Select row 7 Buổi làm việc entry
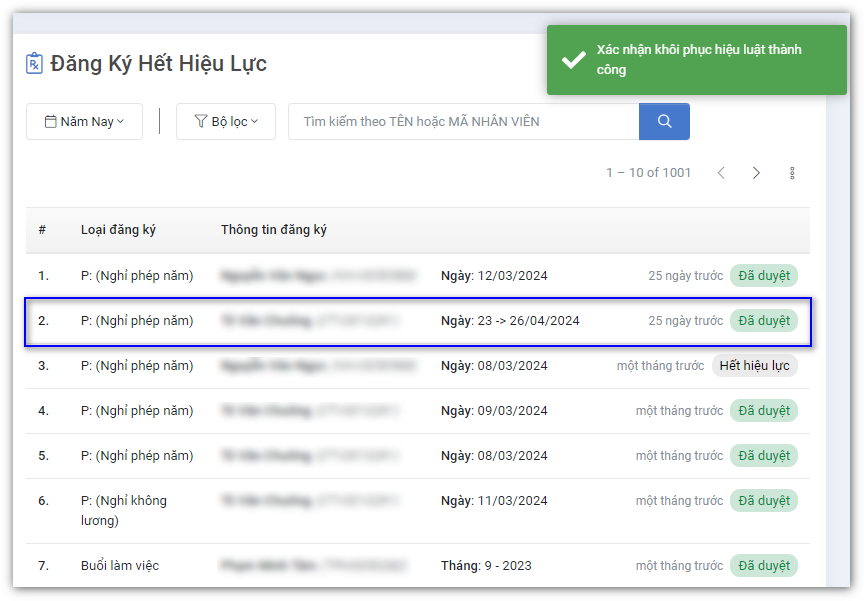Image resolution: width=864 pixels, height=601 pixels. [x=120, y=566]
